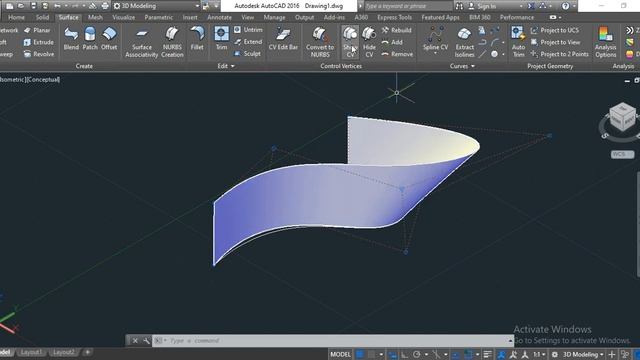Click the Extrude surface tool

(38, 42)
